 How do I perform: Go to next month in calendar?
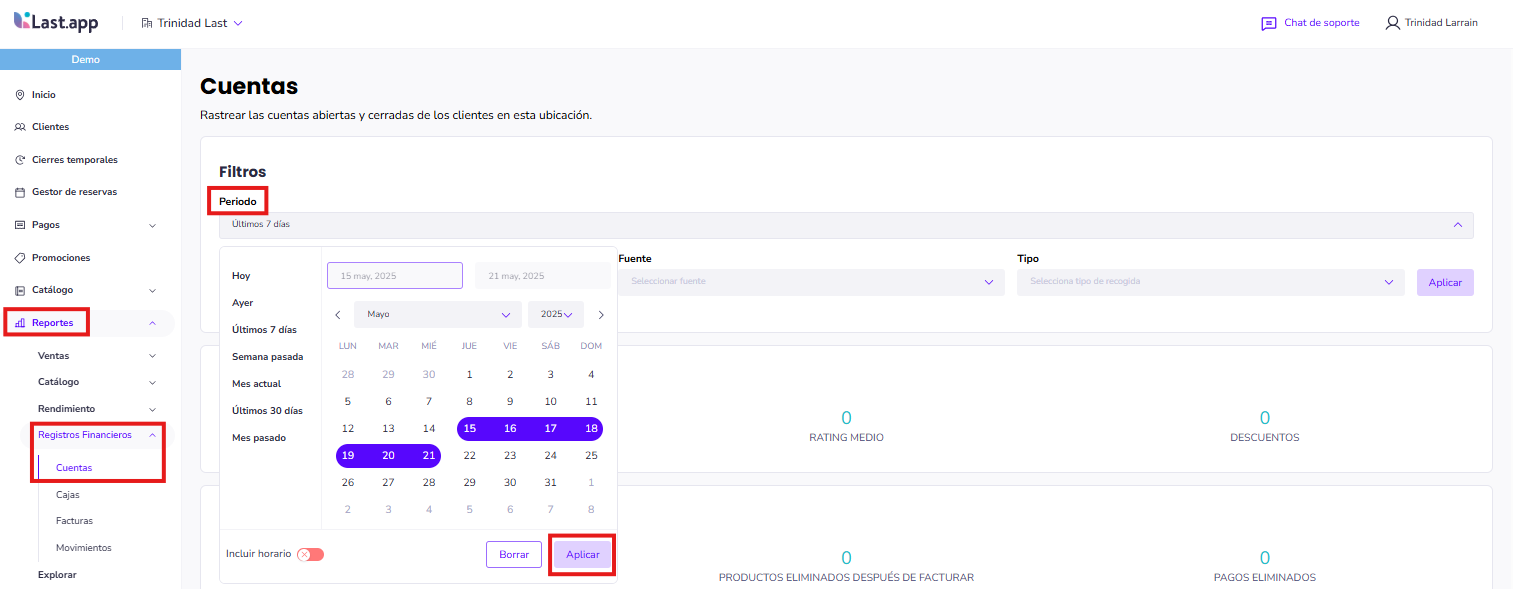click(601, 315)
